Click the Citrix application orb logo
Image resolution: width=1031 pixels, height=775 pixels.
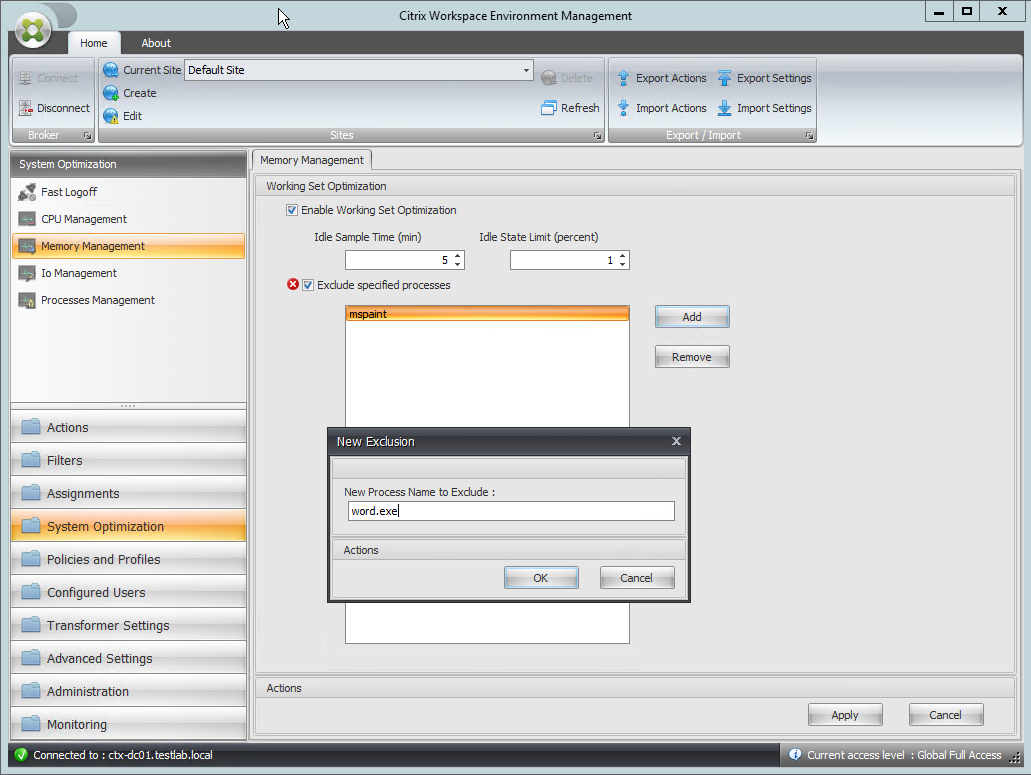tap(33, 30)
